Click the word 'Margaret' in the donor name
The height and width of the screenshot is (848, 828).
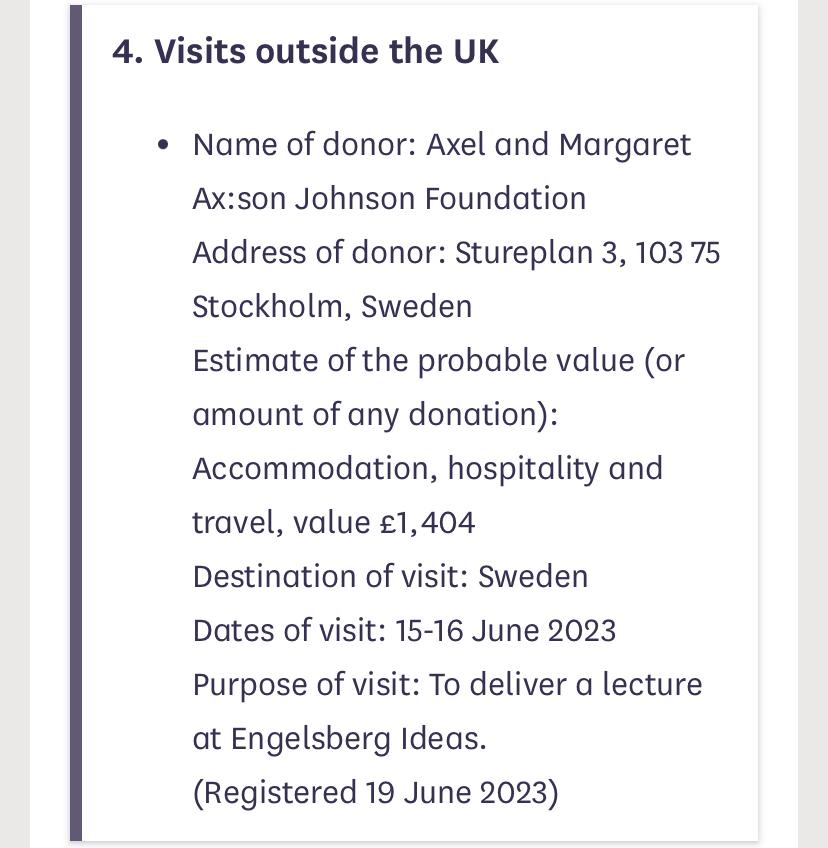click(625, 145)
